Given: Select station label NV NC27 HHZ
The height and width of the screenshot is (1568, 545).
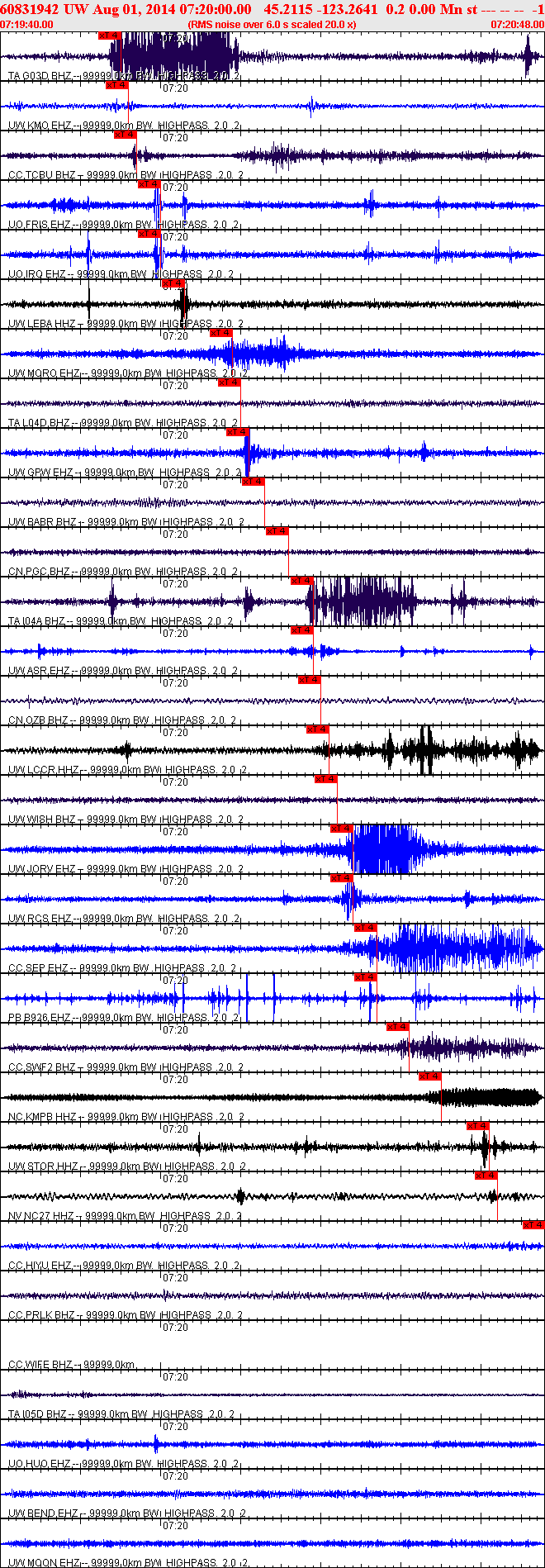Looking at the screenshot, I should 41,1216.
